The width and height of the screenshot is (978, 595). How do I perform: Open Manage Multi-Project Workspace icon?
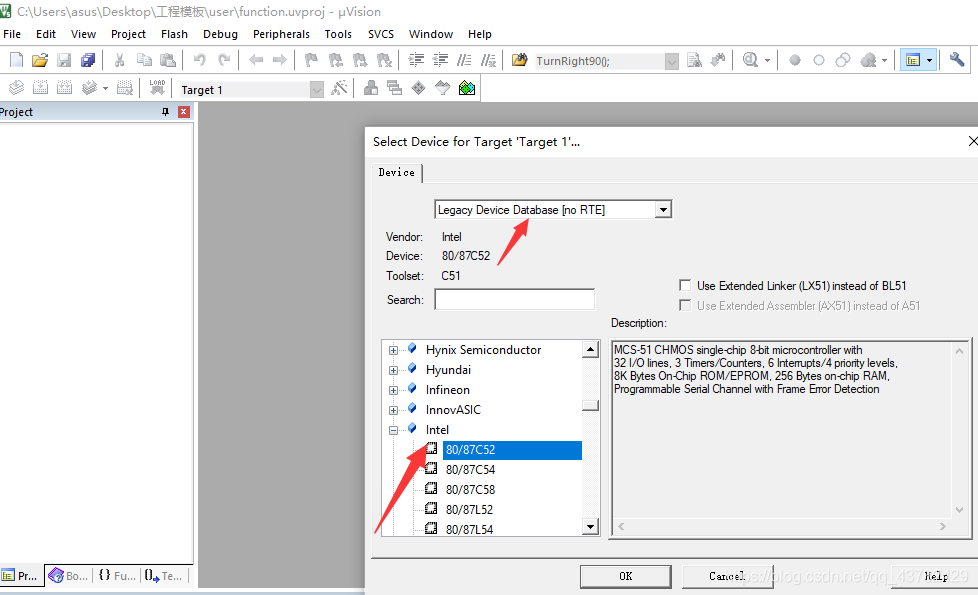[394, 88]
